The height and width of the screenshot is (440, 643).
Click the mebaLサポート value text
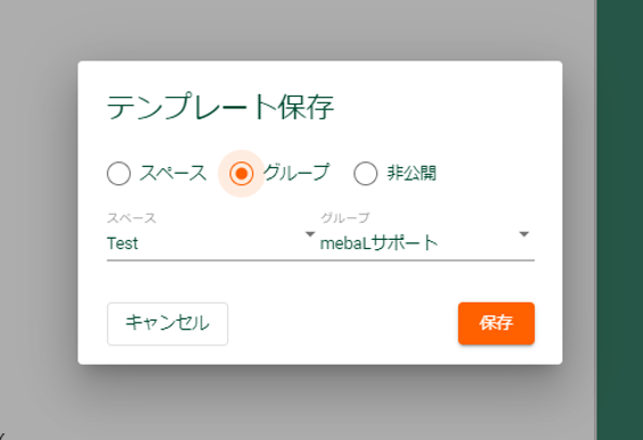pyautogui.click(x=379, y=243)
